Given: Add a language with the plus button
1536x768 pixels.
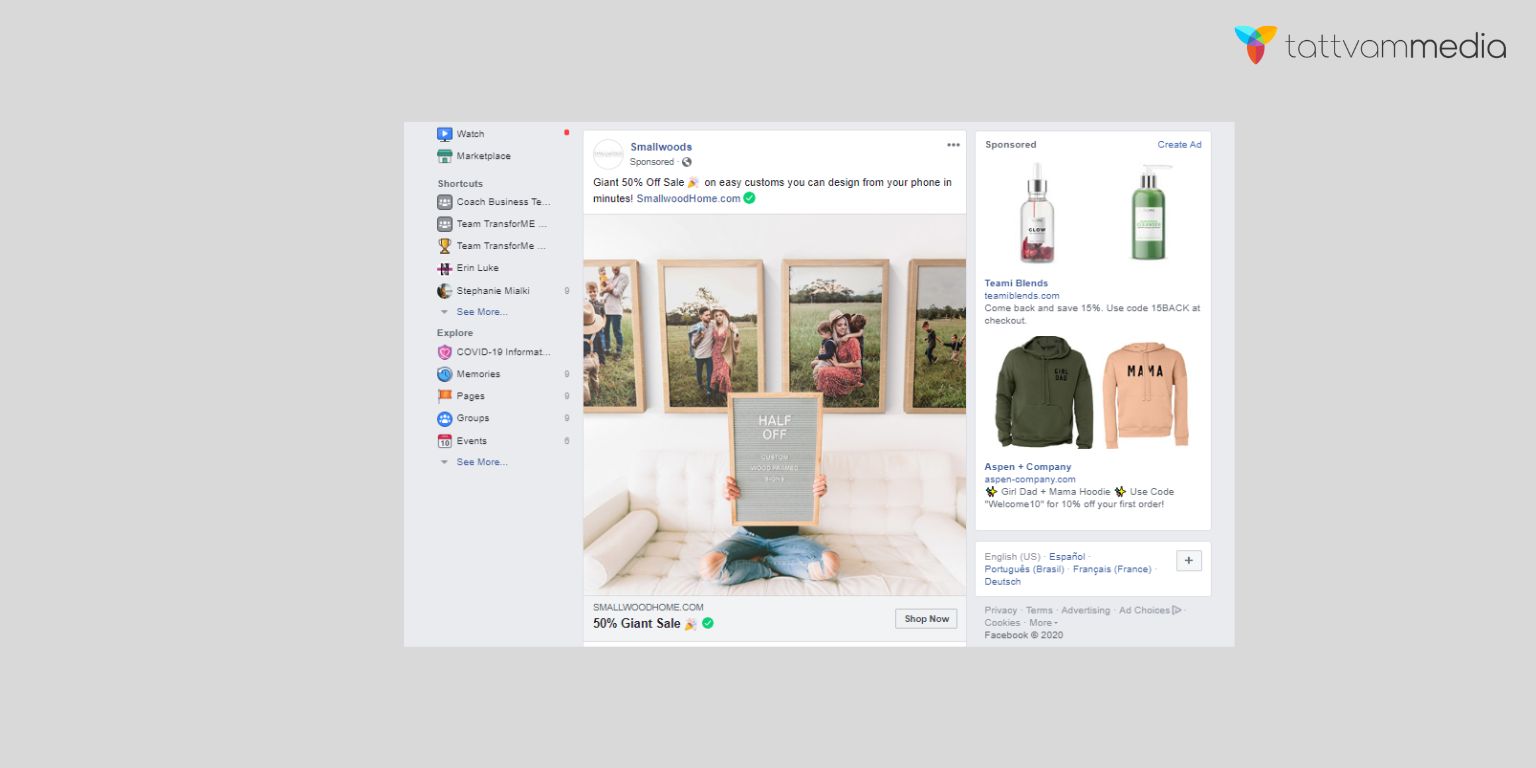Looking at the screenshot, I should click(1189, 561).
